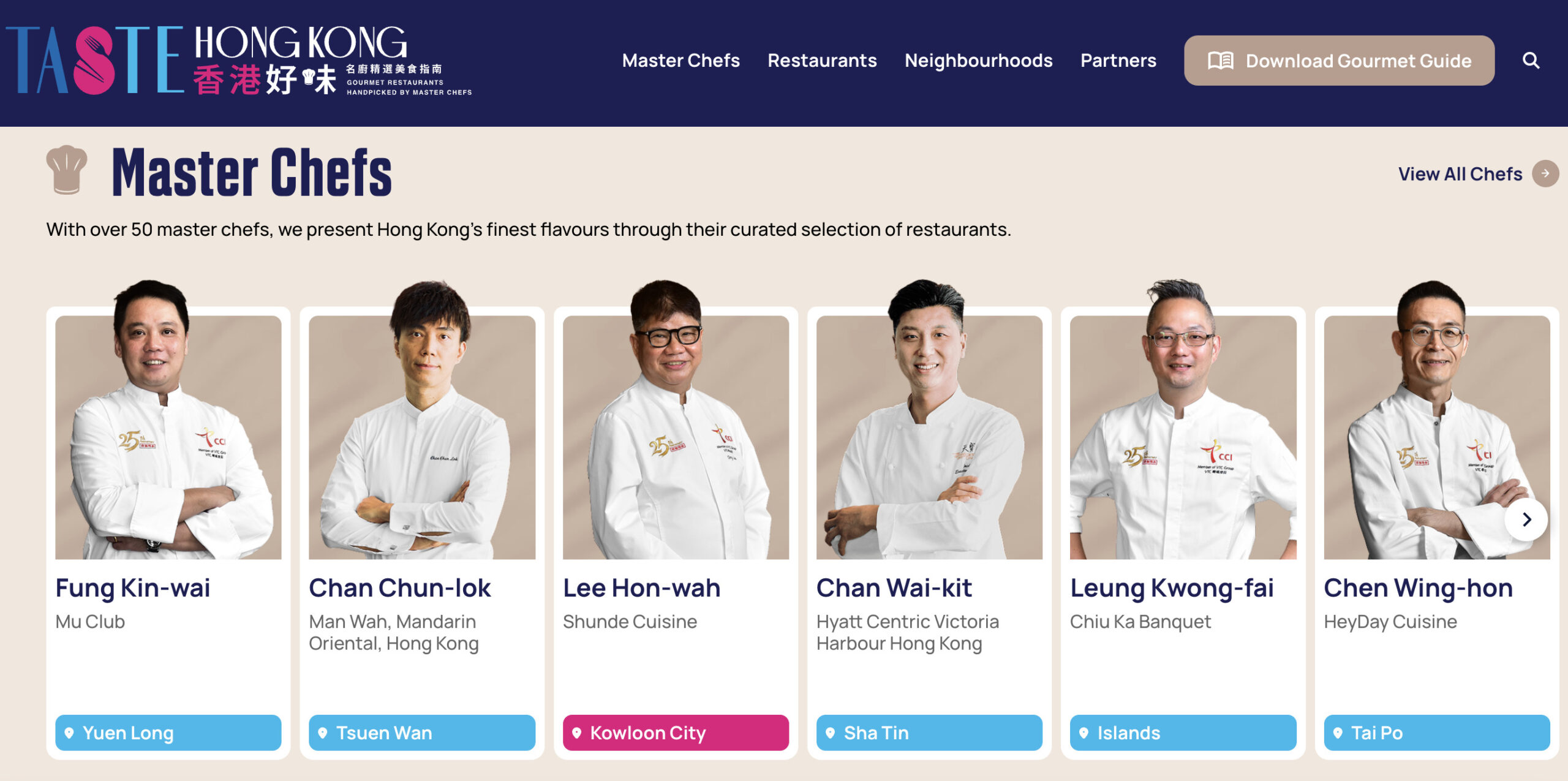
Task: Select the Sha Tin neighbourhood tag
Action: tap(929, 733)
